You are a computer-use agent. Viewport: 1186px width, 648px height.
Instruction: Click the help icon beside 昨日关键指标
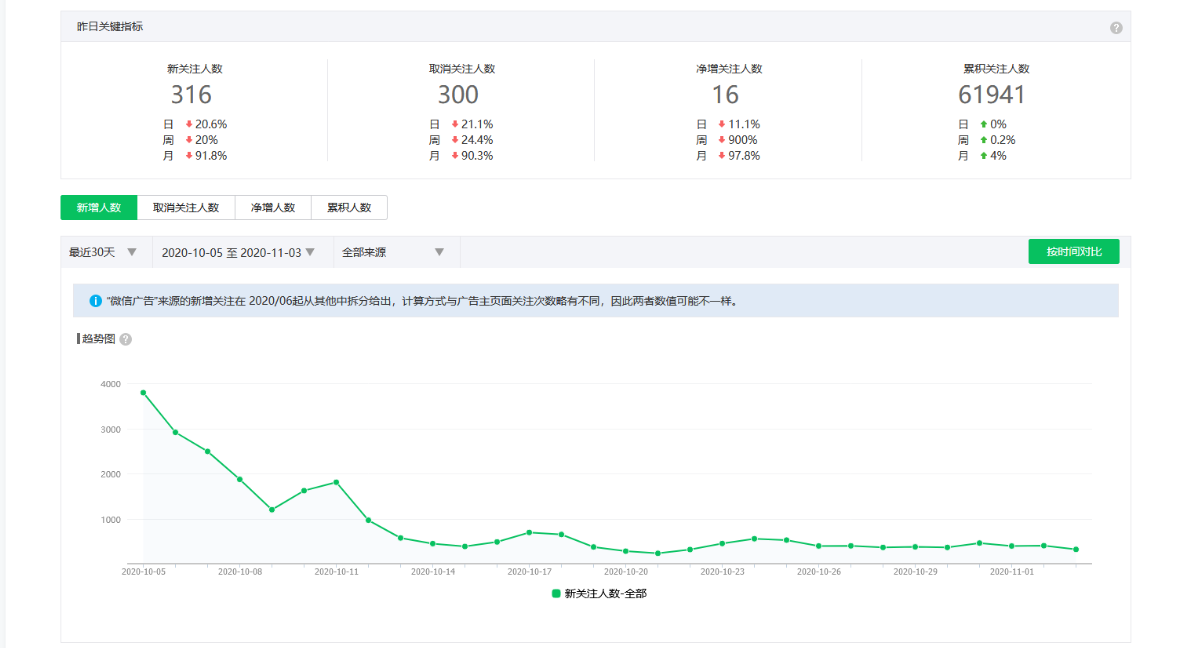tap(1116, 28)
